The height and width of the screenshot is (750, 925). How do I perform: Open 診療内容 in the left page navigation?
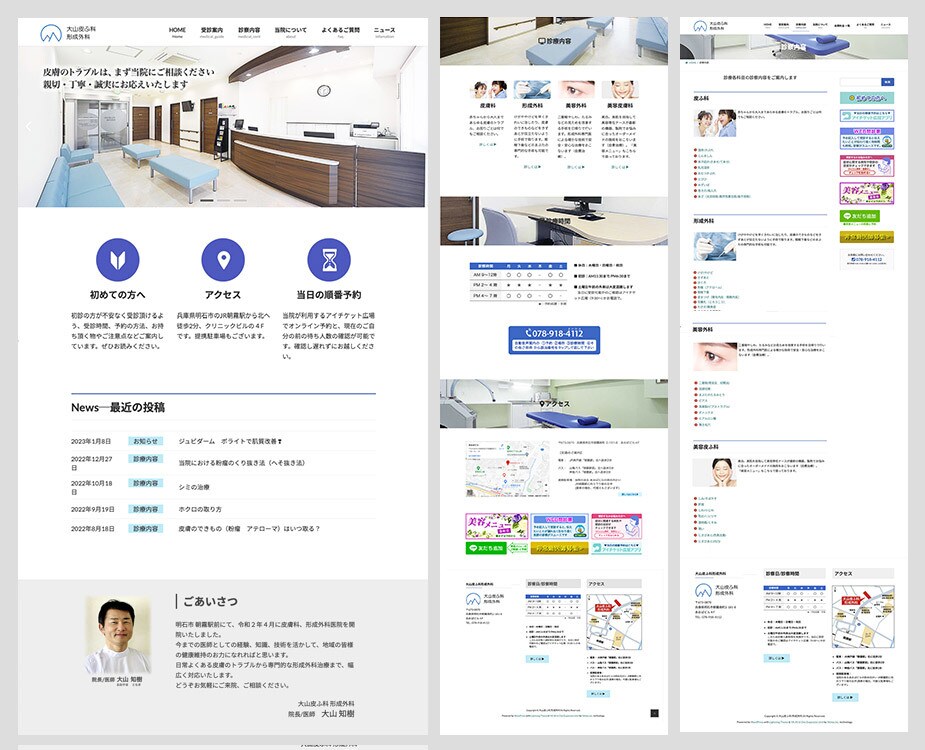pos(249,32)
